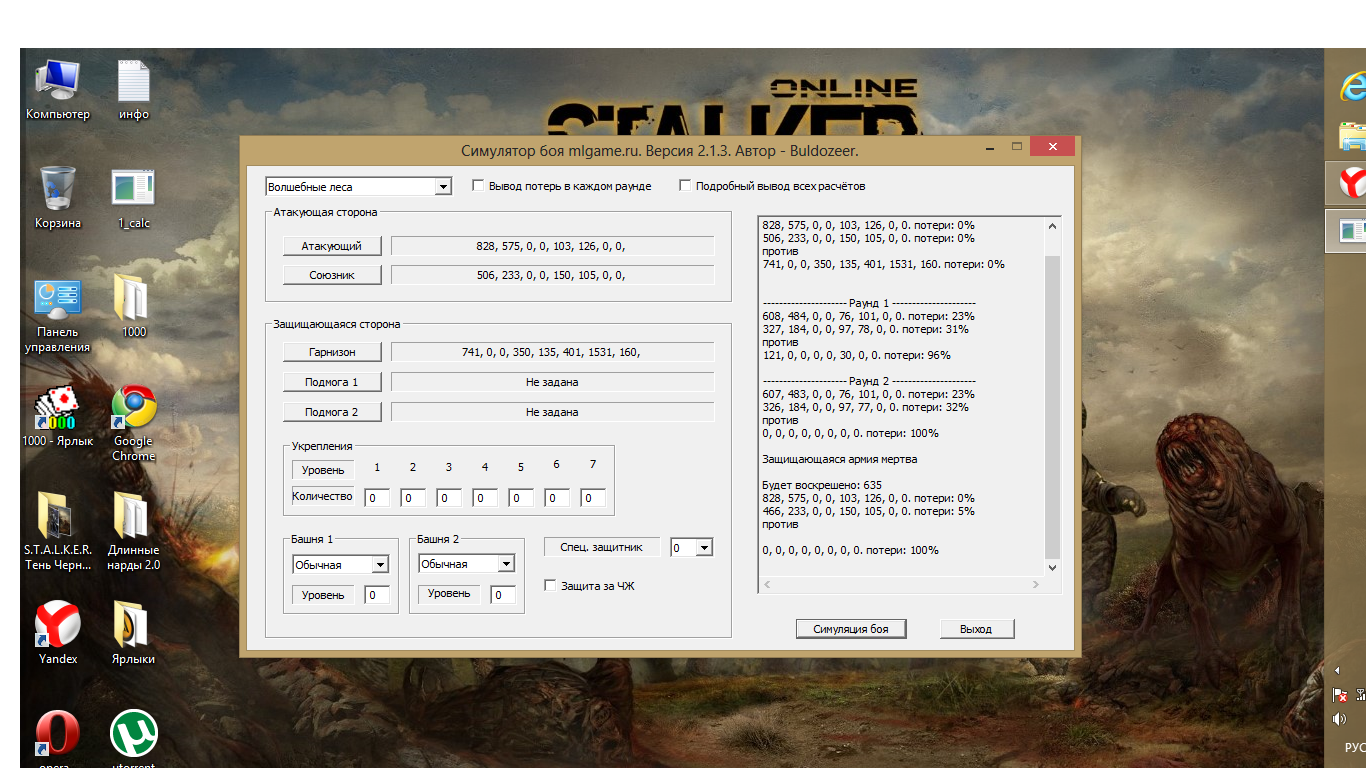
Task: Click the Атакующий button
Action: [x=332, y=246]
